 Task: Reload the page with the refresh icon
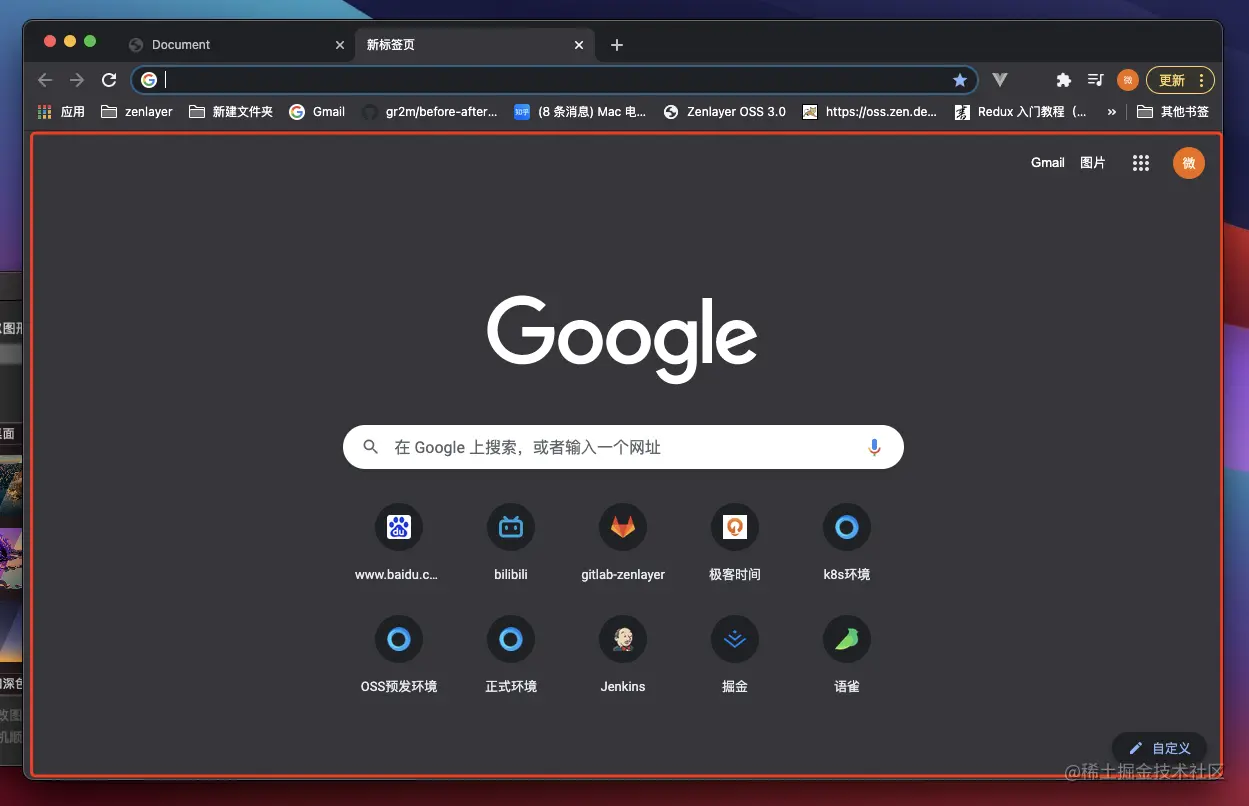(110, 80)
